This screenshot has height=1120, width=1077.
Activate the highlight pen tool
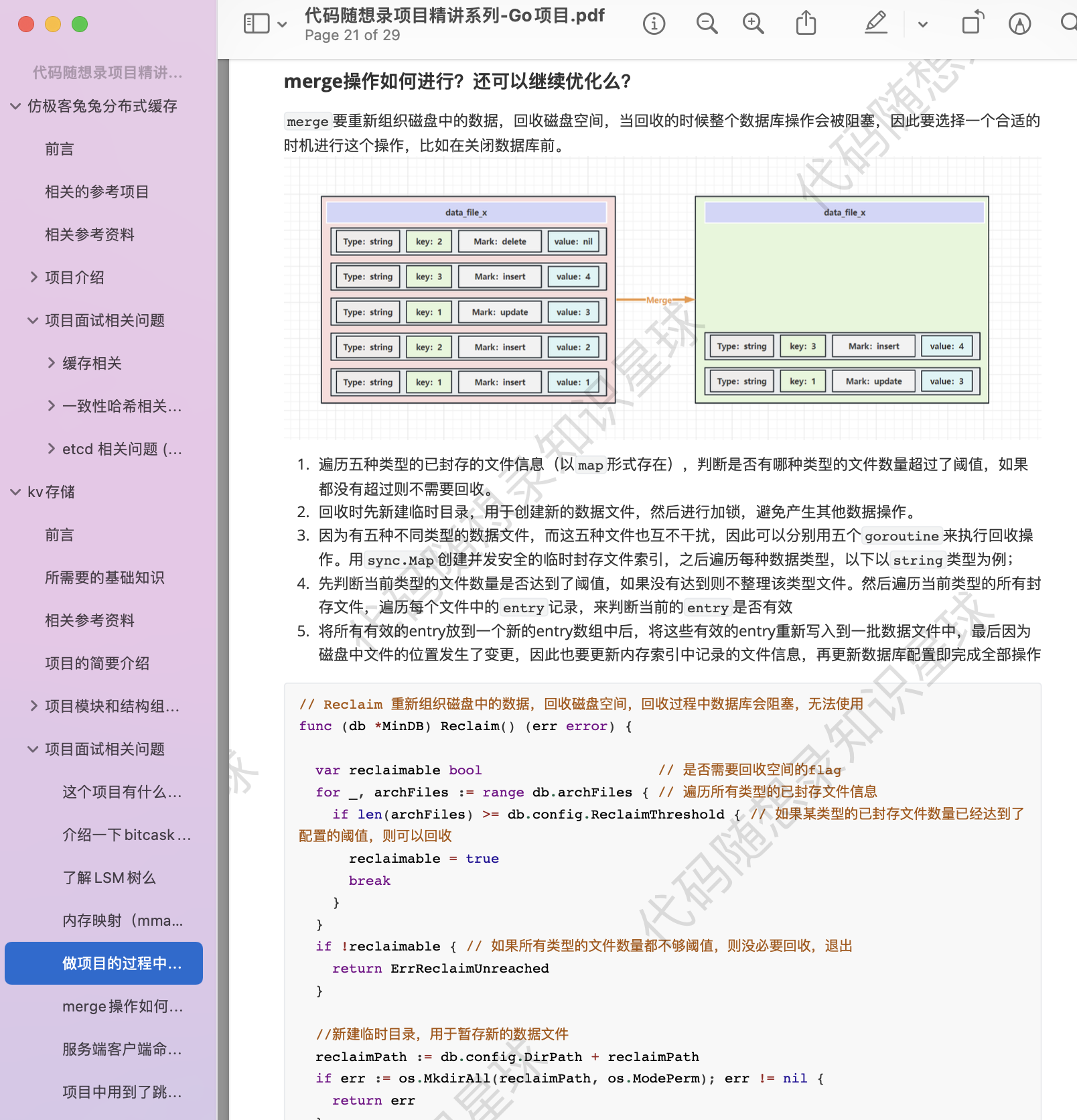875,23
